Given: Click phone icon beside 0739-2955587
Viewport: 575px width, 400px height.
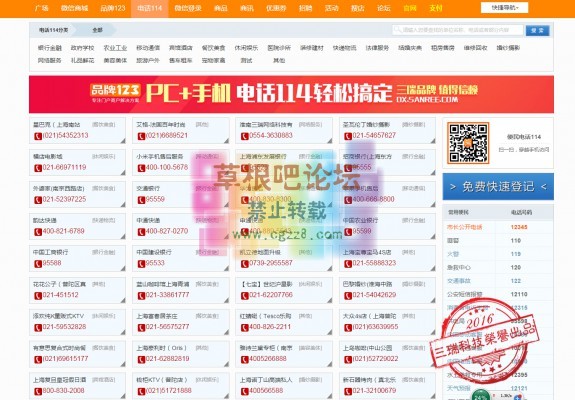Looking at the screenshot, I should pos(245,264).
